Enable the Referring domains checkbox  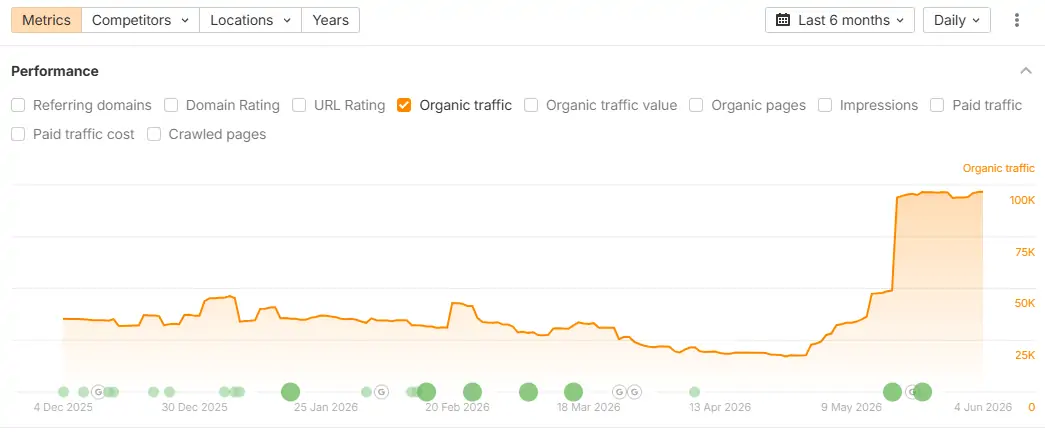[x=19, y=105]
